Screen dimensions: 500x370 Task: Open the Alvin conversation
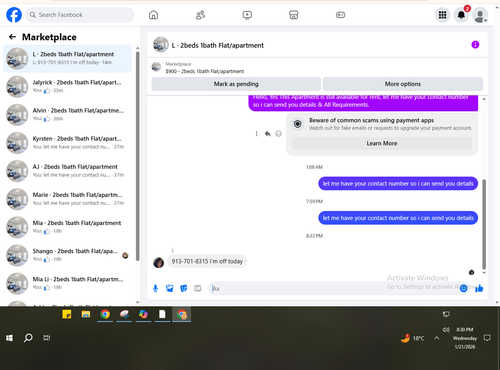click(x=67, y=114)
